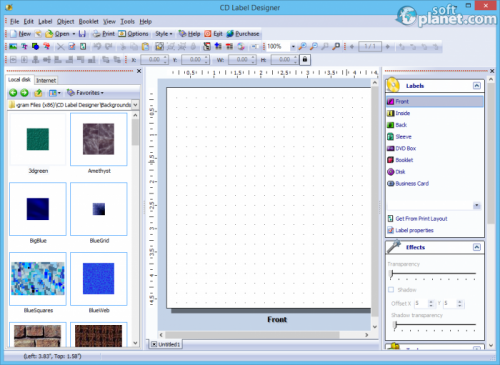
Task: Open the Favorites dropdown
Action: (85, 93)
